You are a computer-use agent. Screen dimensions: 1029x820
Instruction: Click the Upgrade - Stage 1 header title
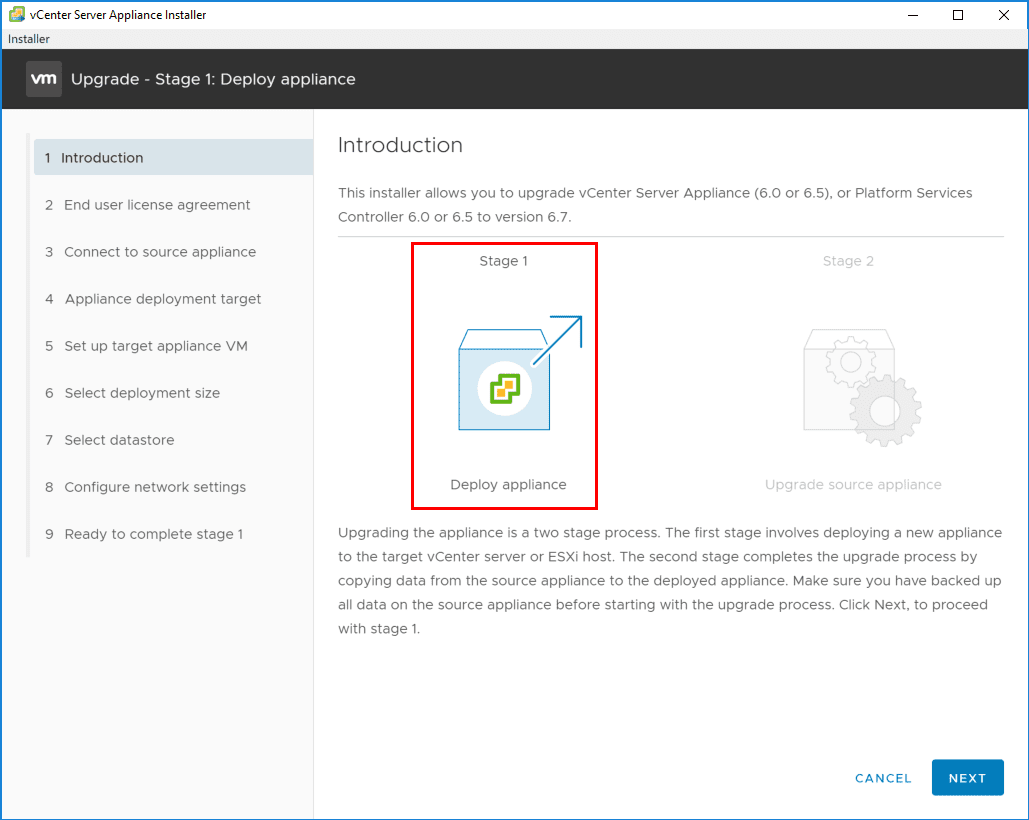213,79
